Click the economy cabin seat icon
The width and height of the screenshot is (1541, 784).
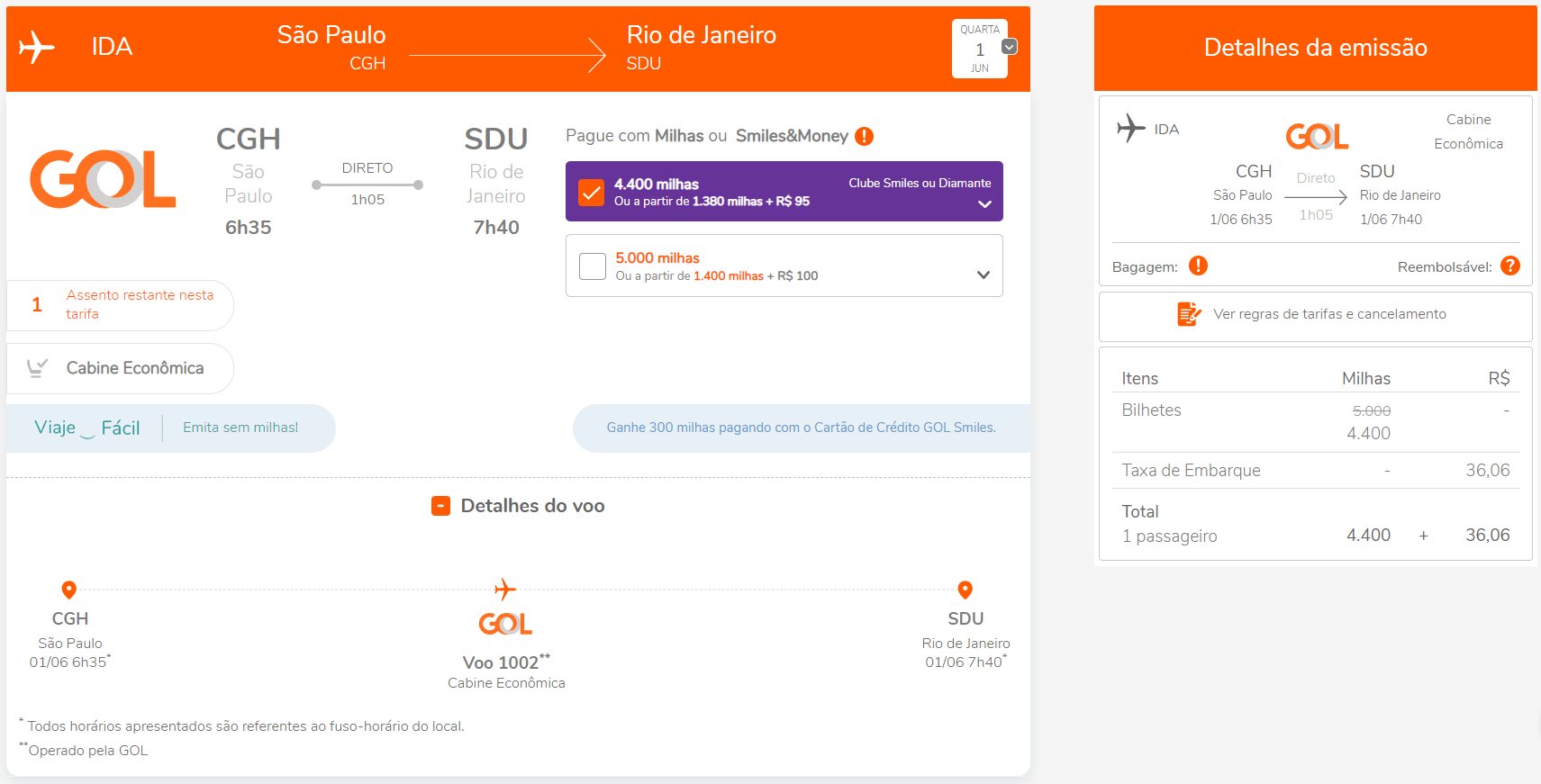point(37,368)
